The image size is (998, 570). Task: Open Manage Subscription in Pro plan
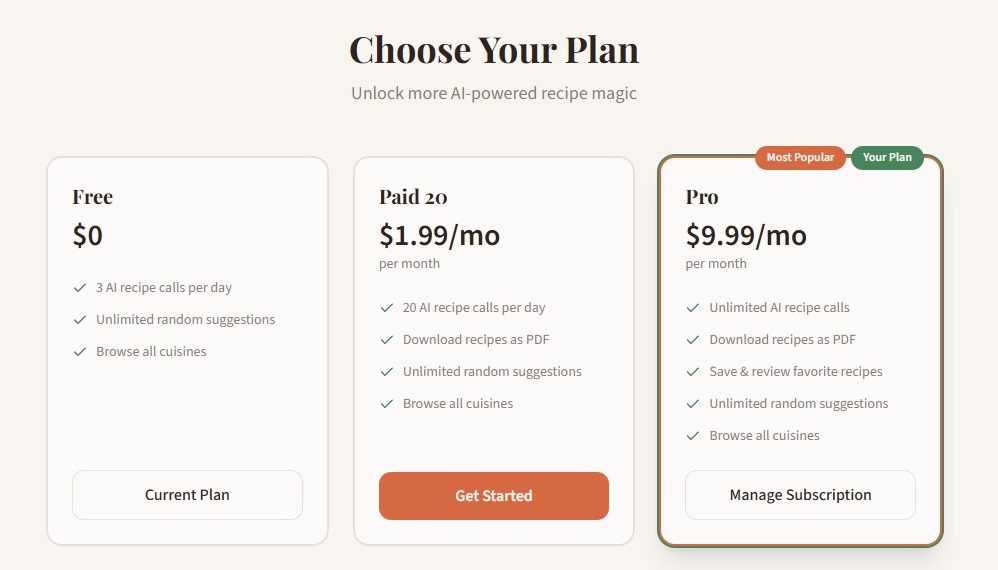point(800,495)
